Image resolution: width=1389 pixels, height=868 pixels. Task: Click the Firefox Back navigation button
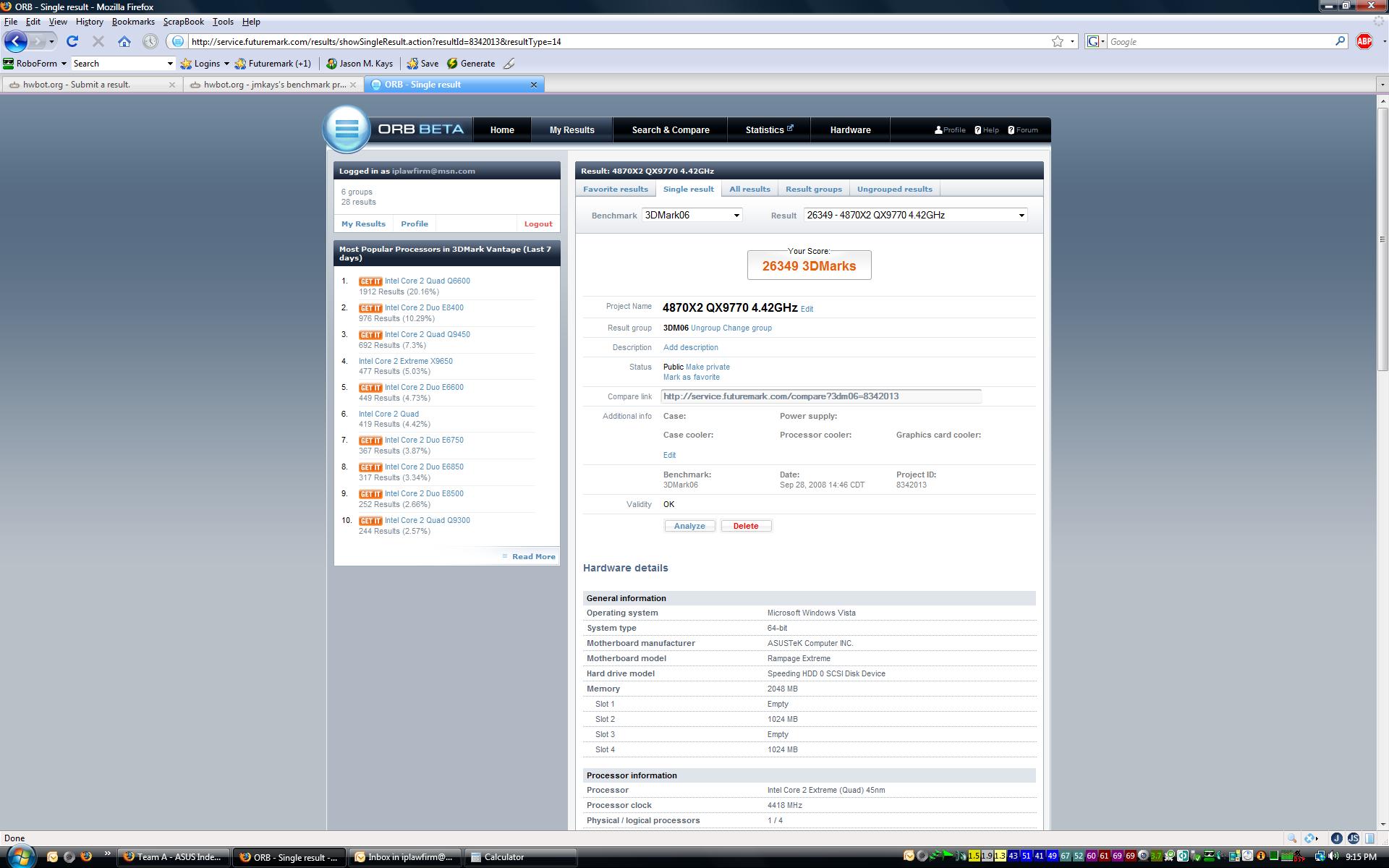pos(16,41)
